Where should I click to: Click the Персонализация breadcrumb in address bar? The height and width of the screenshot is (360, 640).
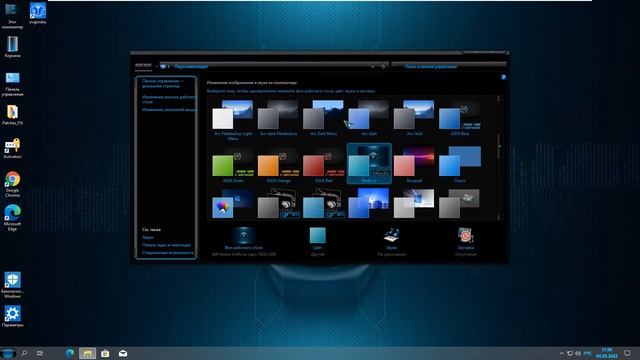191,66
